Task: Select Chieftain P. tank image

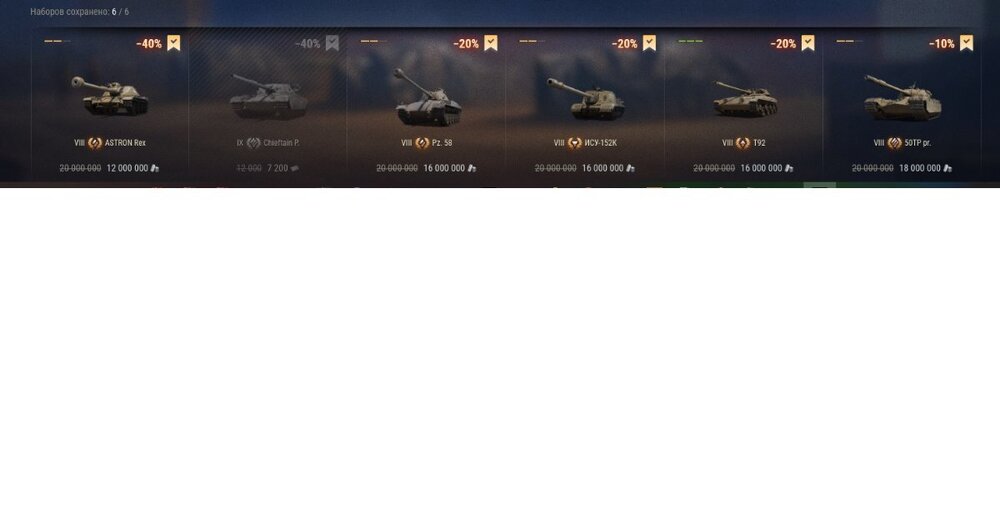Action: (x=268, y=97)
